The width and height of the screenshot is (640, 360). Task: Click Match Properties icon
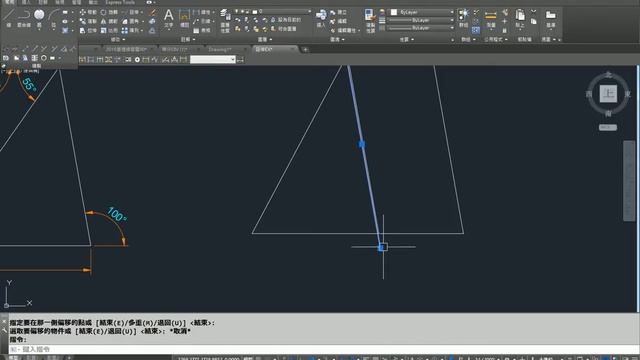pyautogui.click(x=370, y=20)
